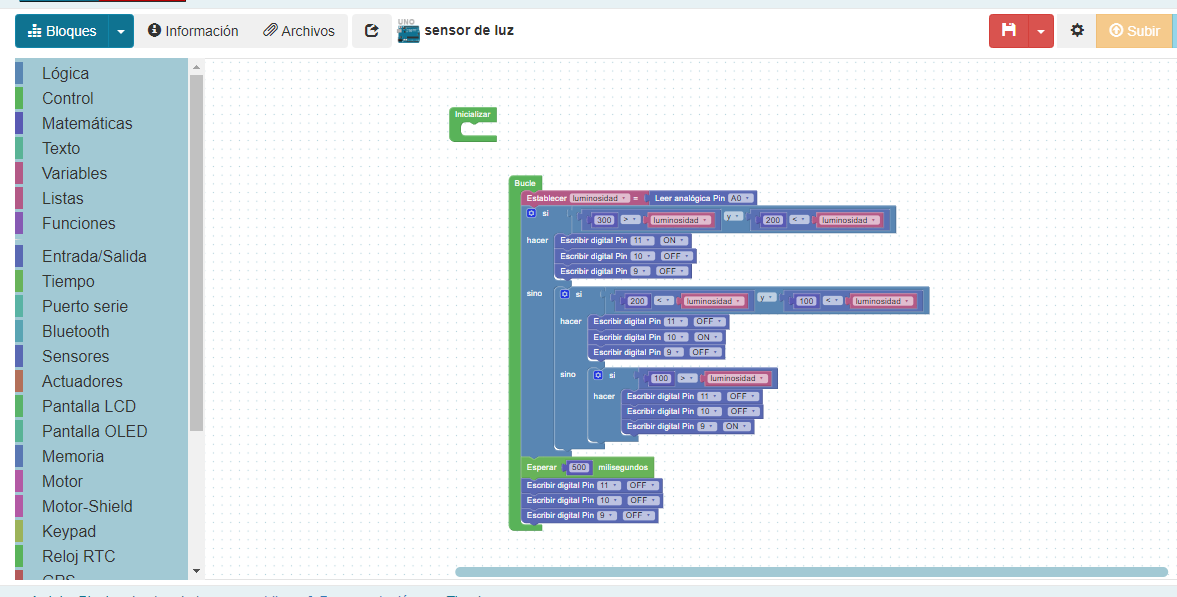Click the first si block gear icon
This screenshot has height=597, width=1177.
coord(531,213)
